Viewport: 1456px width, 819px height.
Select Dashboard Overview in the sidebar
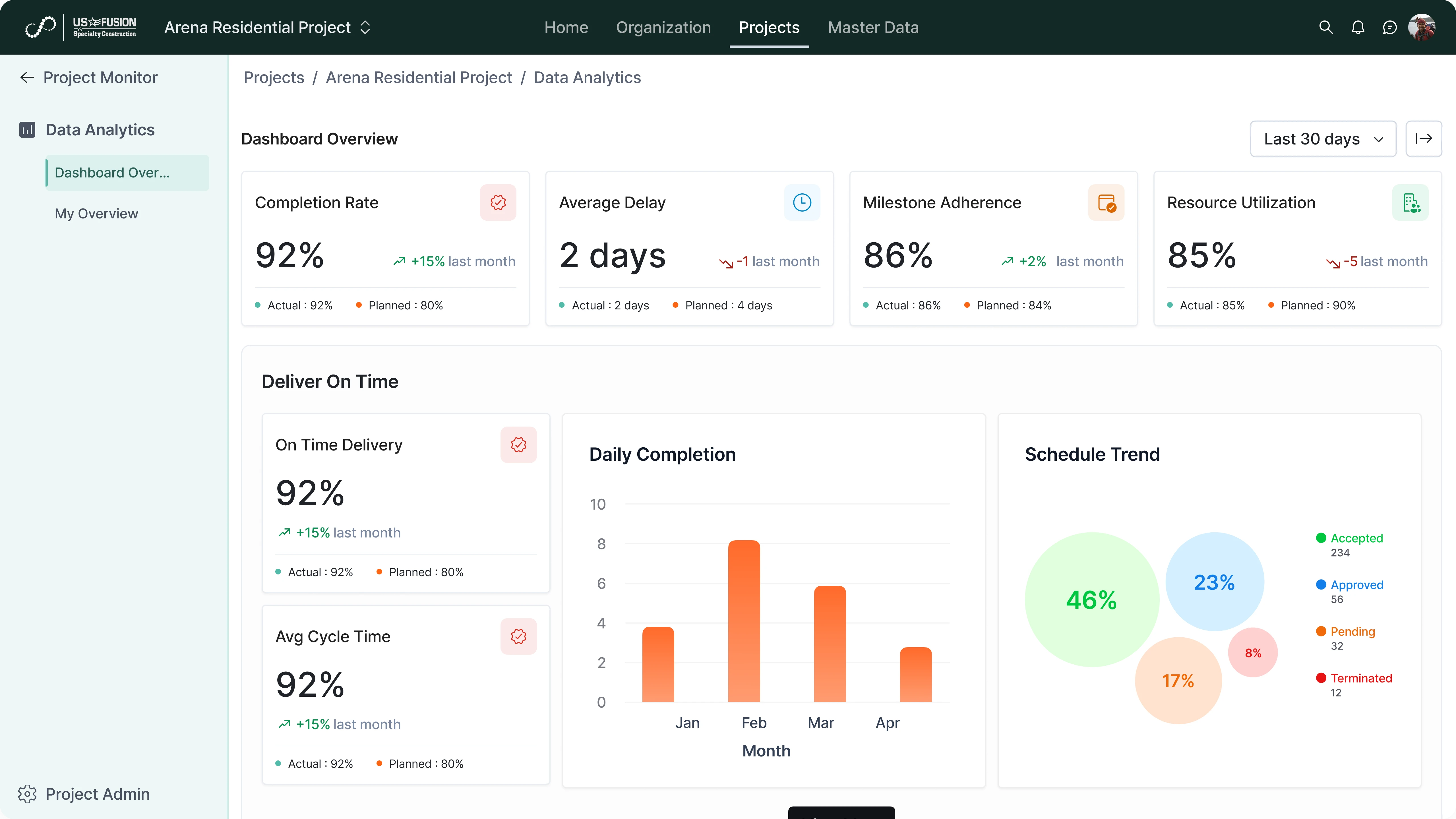click(112, 172)
